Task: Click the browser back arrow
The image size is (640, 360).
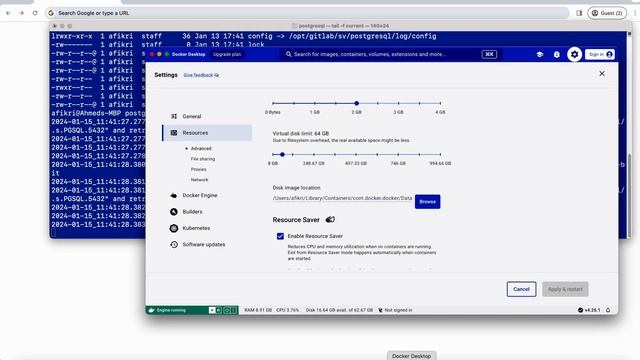Action: click(8, 13)
